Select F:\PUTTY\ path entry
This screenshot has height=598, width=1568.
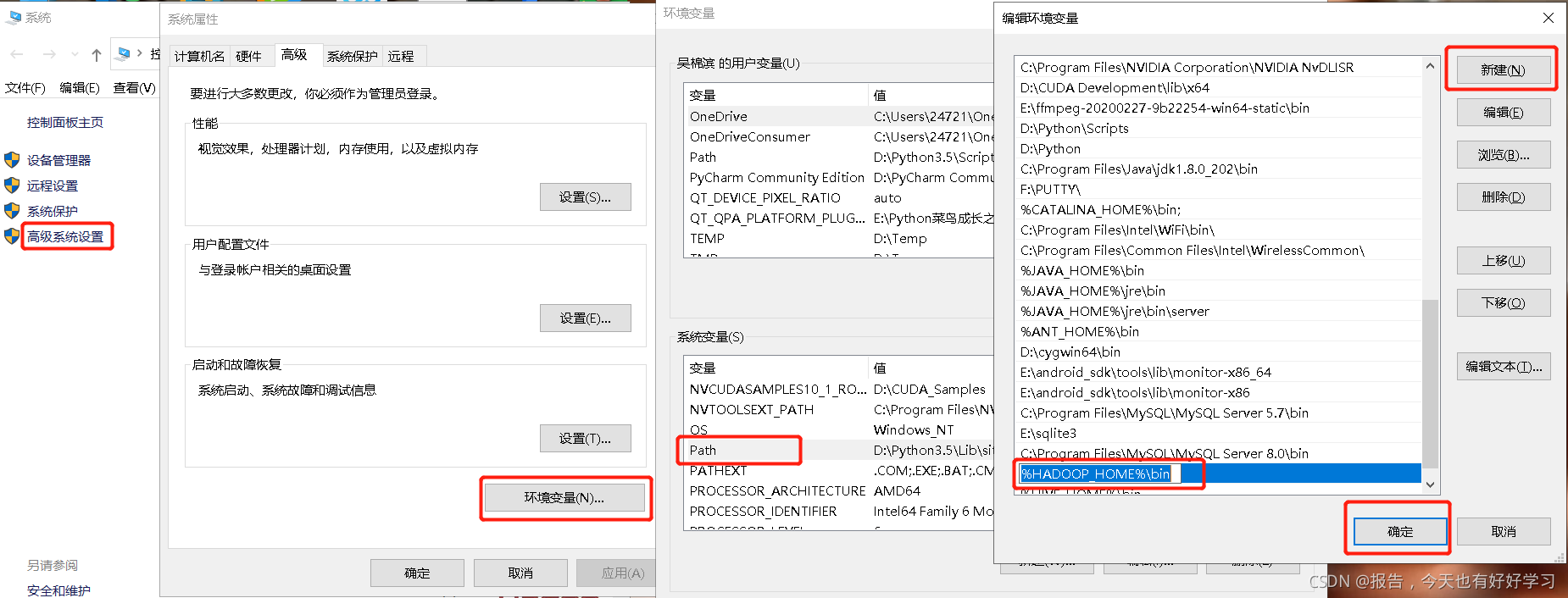click(x=1218, y=189)
